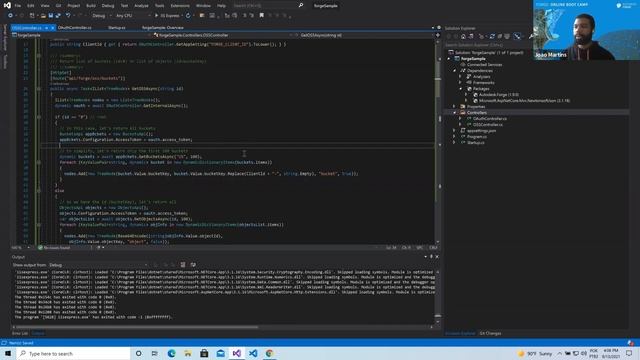
Task: Close the Output panel
Action: 437,257
